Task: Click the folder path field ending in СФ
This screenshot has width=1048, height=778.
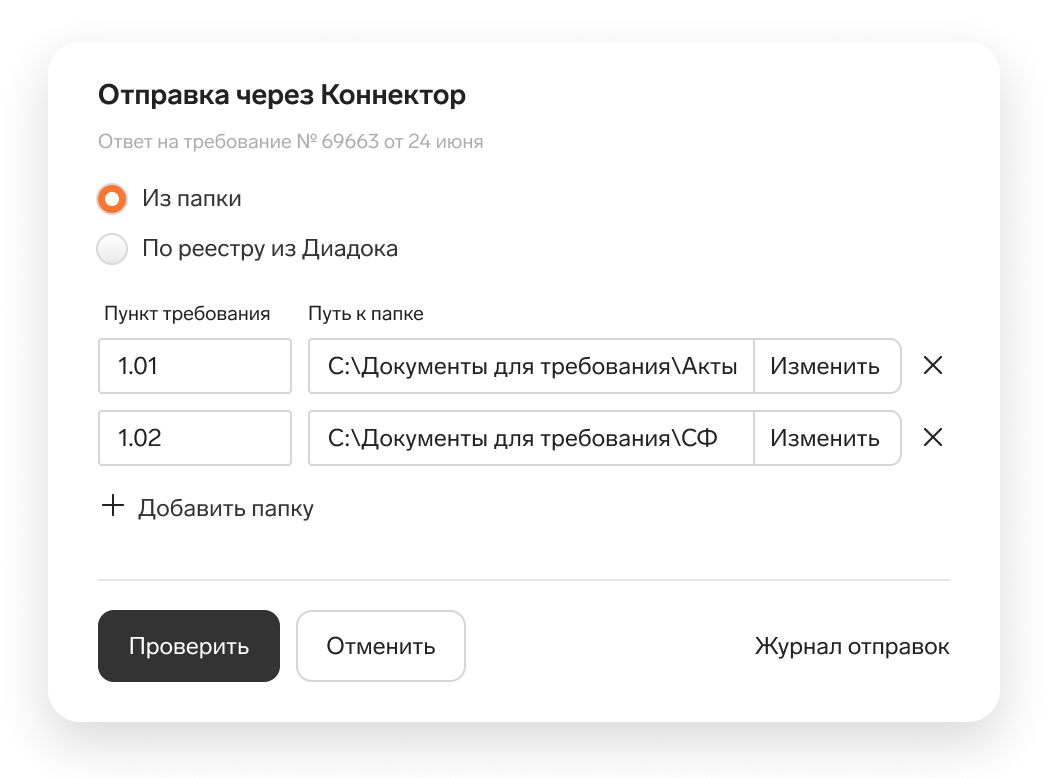Action: point(531,438)
